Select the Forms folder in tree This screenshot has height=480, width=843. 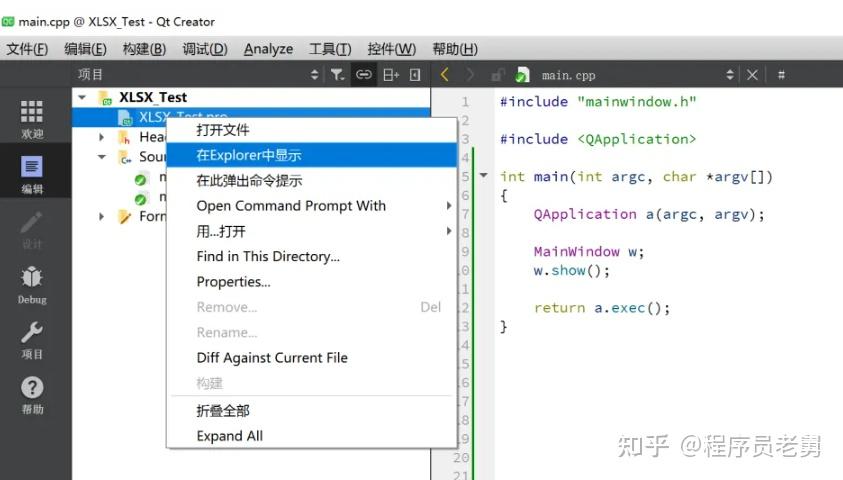(152, 217)
